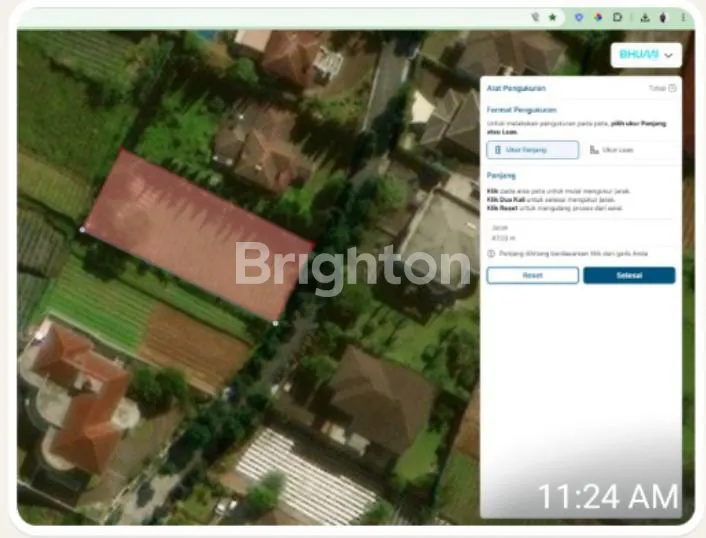Viewport: 706px width, 538px height.
Task: Click the bookmark star icon in address bar
Action: point(552,17)
